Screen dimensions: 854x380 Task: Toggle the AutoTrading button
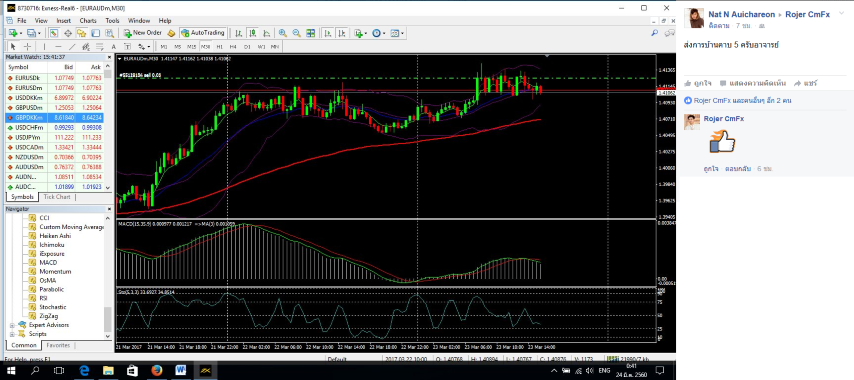(203, 33)
